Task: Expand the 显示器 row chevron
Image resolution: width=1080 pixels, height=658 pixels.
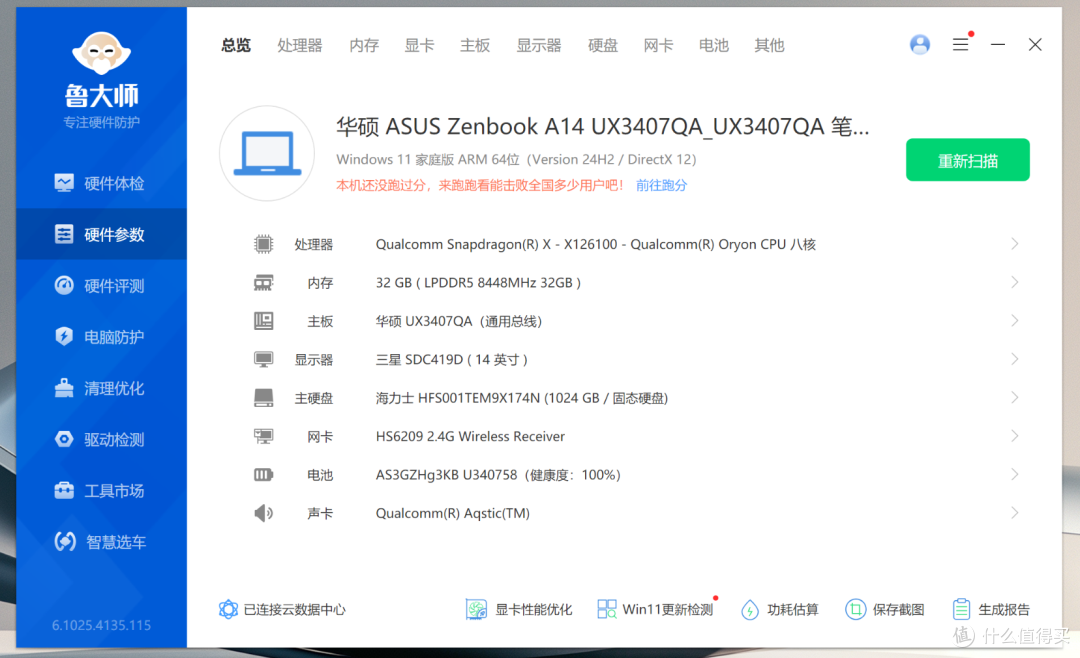Action: tap(1015, 359)
